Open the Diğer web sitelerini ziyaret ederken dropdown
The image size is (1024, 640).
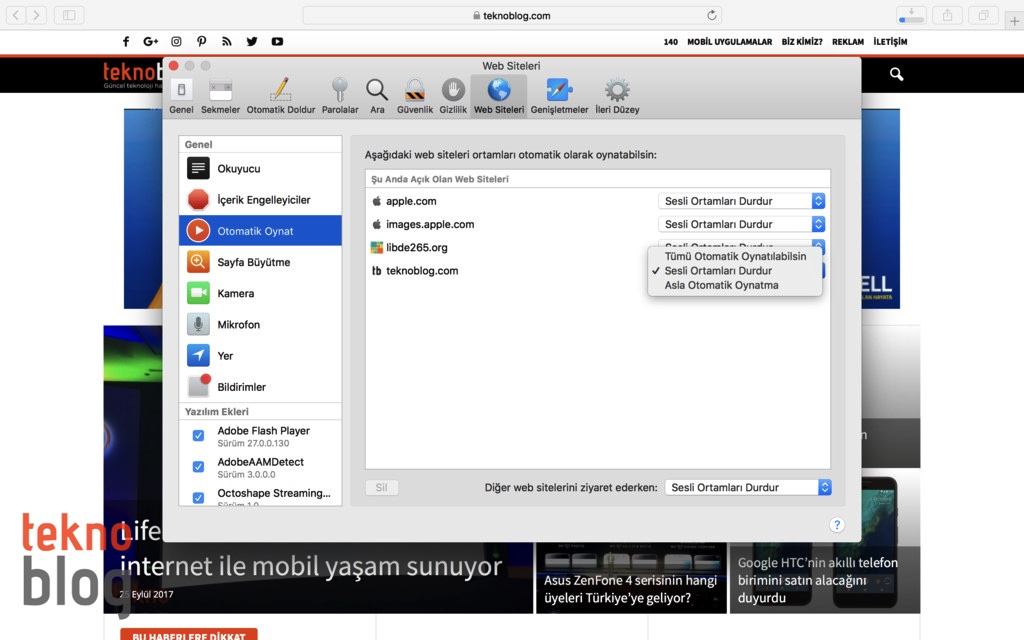click(x=748, y=487)
